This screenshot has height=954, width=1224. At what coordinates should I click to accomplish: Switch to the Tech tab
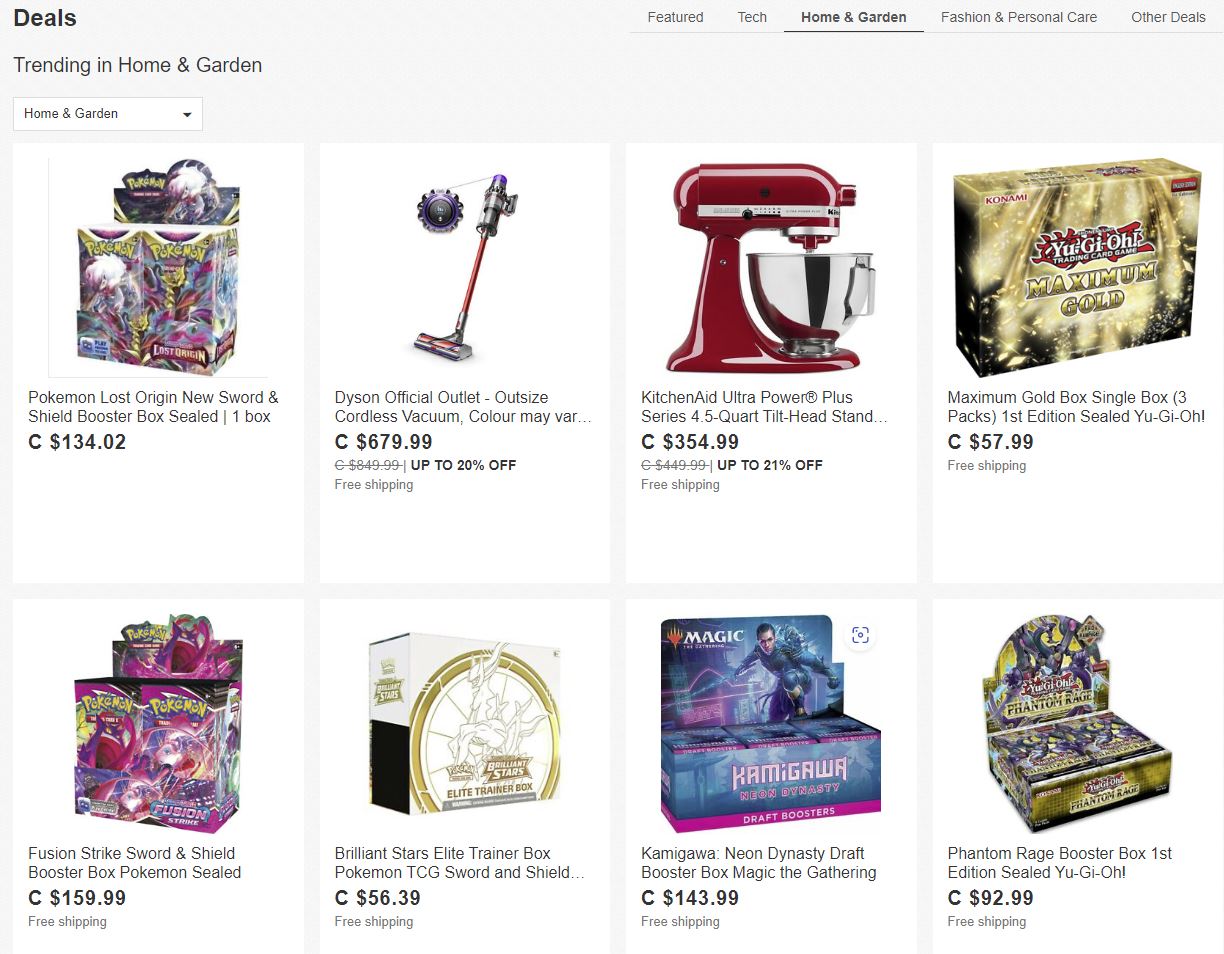tap(752, 17)
